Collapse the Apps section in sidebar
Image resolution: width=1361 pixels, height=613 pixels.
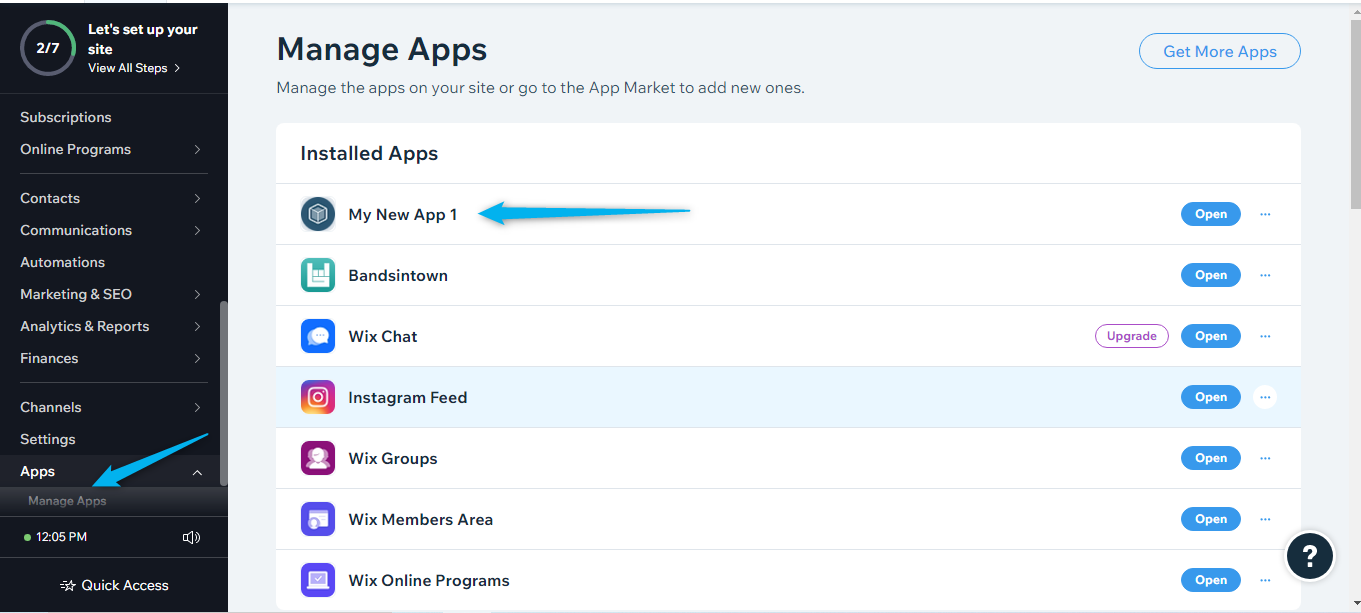[x=197, y=472]
